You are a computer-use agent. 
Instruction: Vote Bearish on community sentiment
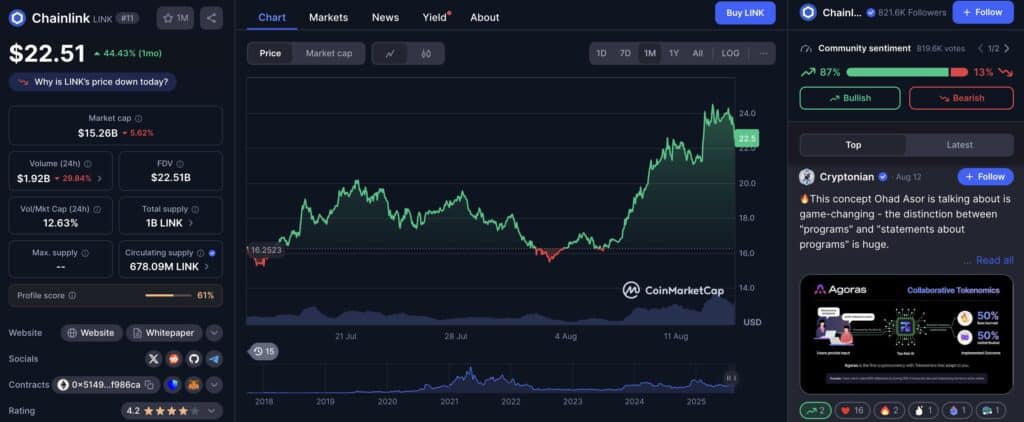(x=961, y=98)
